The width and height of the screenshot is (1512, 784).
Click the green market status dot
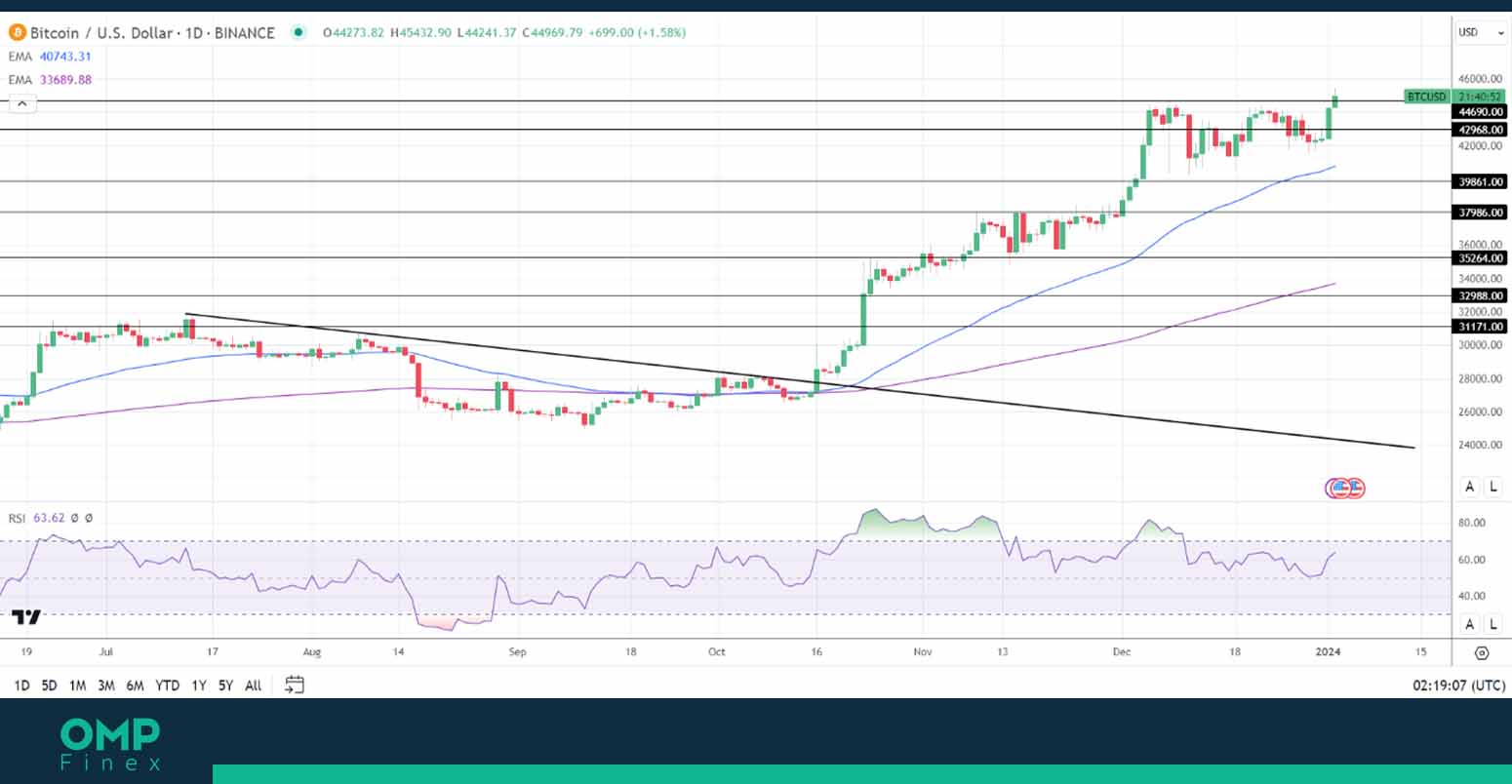click(x=298, y=32)
